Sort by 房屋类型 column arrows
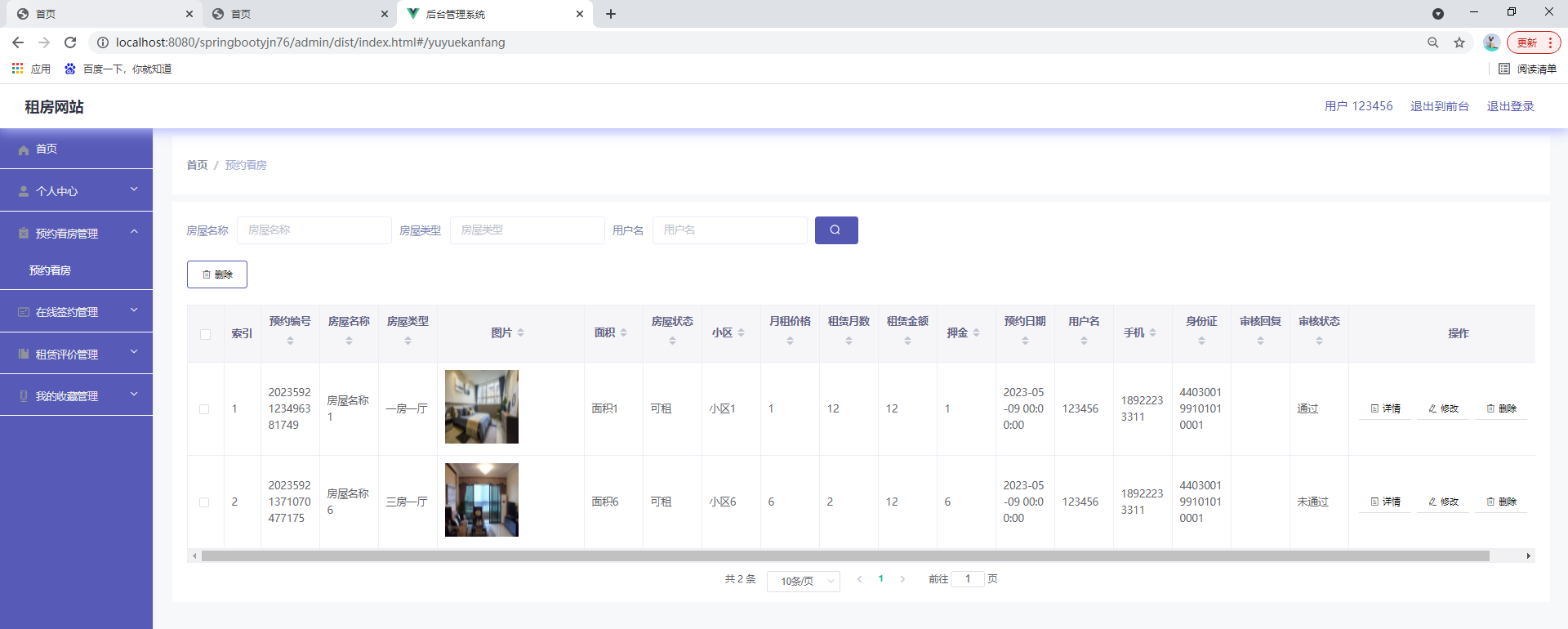Viewport: 1568px width, 629px height. click(x=408, y=341)
